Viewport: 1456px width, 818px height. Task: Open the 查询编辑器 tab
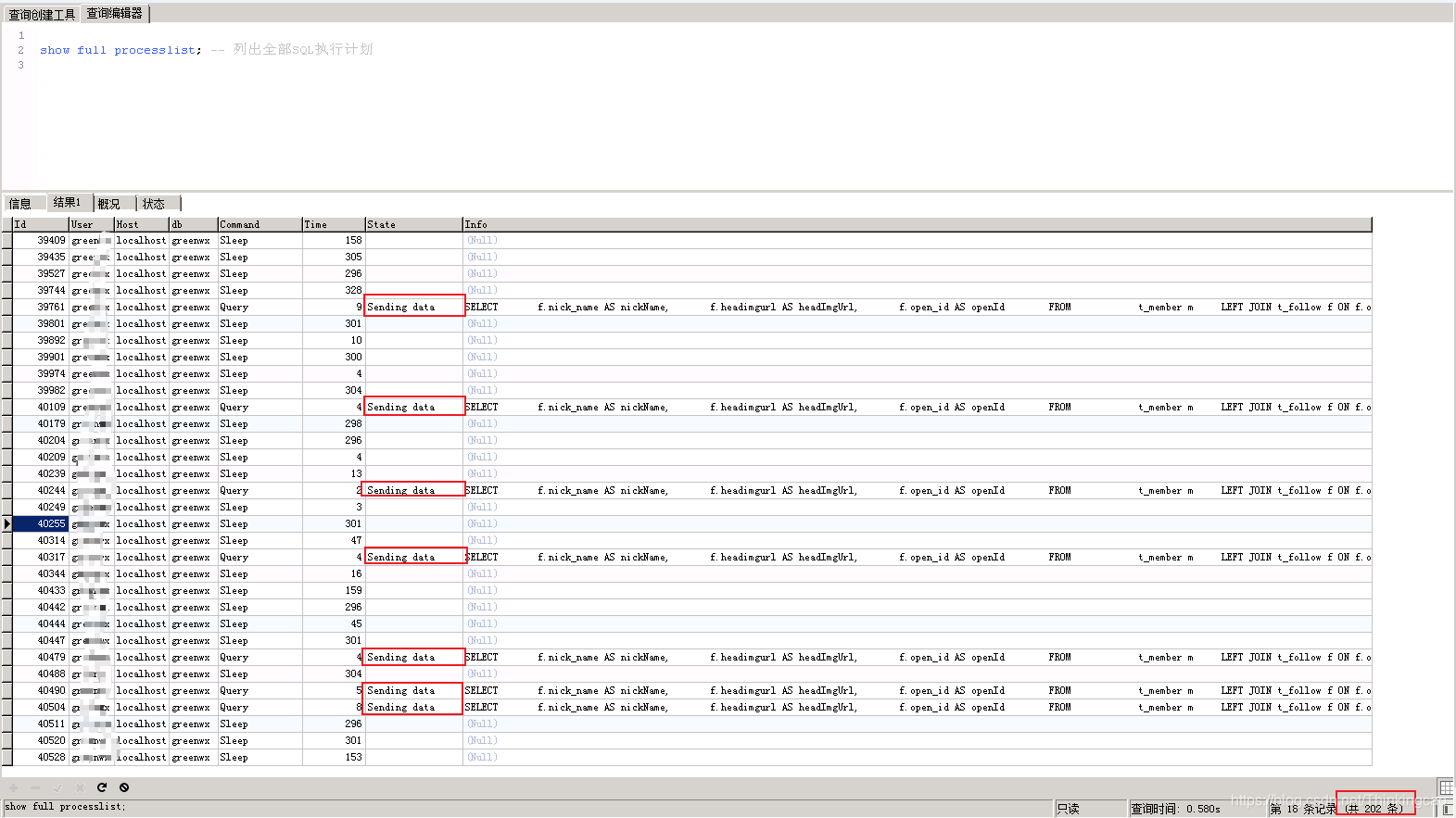pyautogui.click(x=115, y=13)
